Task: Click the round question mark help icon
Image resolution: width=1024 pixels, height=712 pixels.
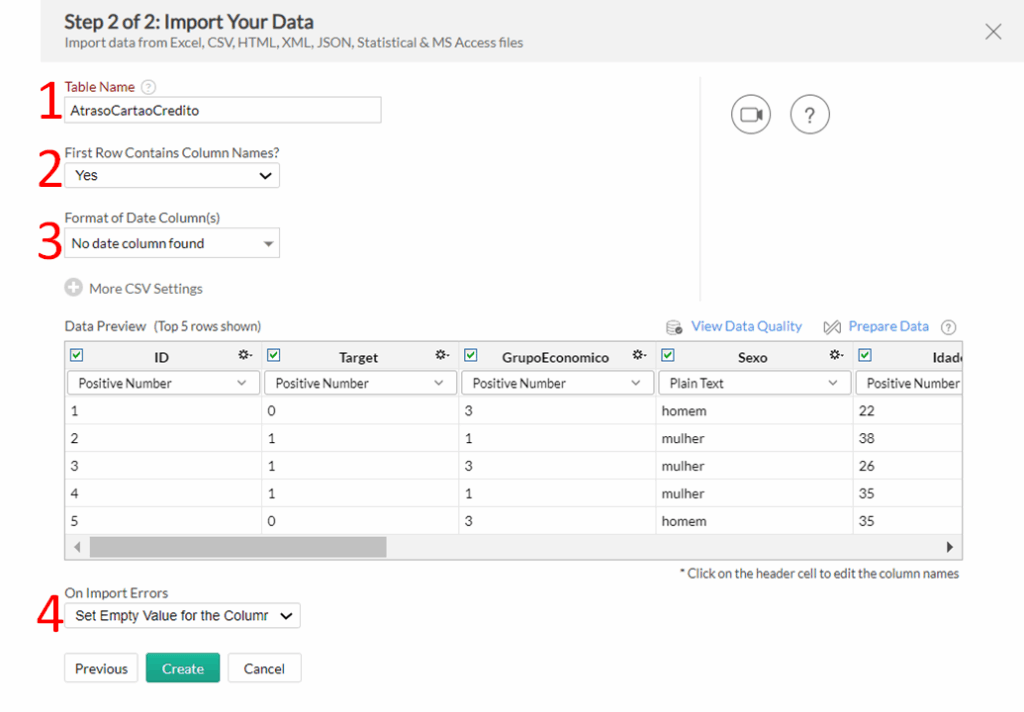Action: 809,115
